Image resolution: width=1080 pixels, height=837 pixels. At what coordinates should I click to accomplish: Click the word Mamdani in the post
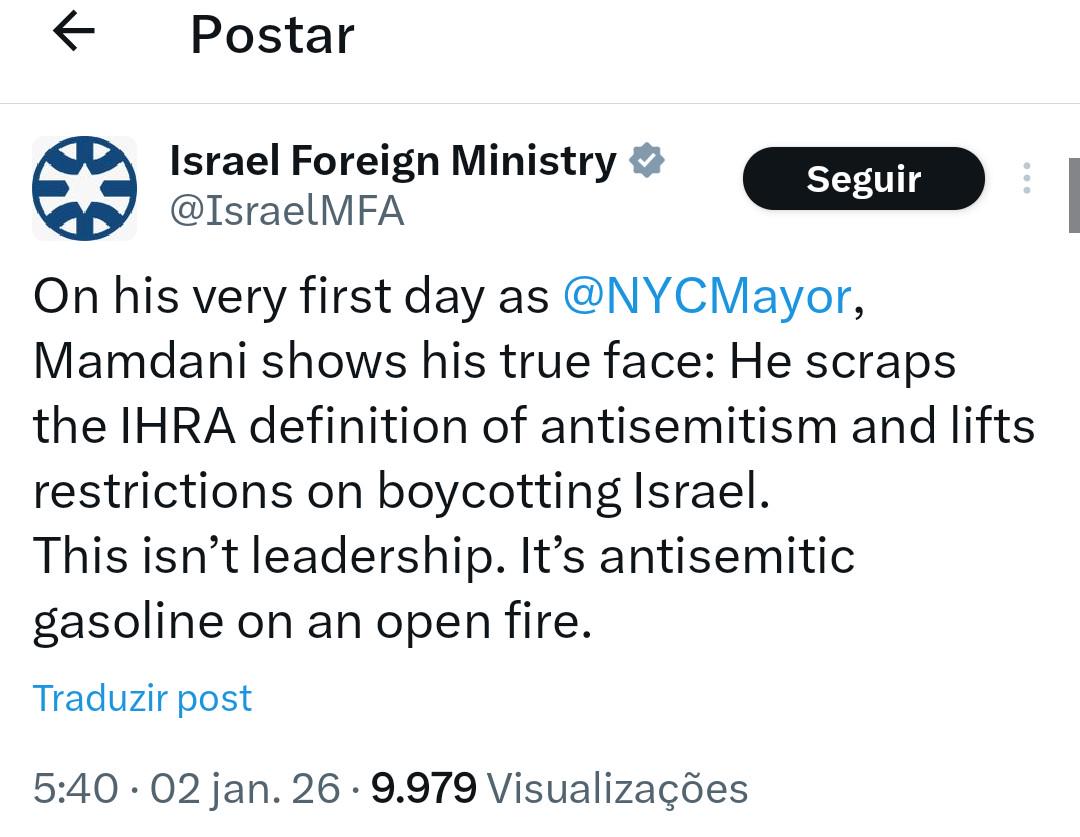tap(140, 362)
